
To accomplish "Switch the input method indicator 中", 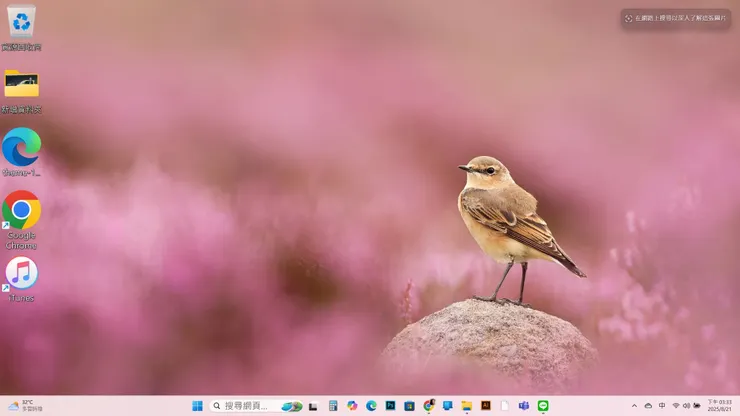I will (x=662, y=406).
